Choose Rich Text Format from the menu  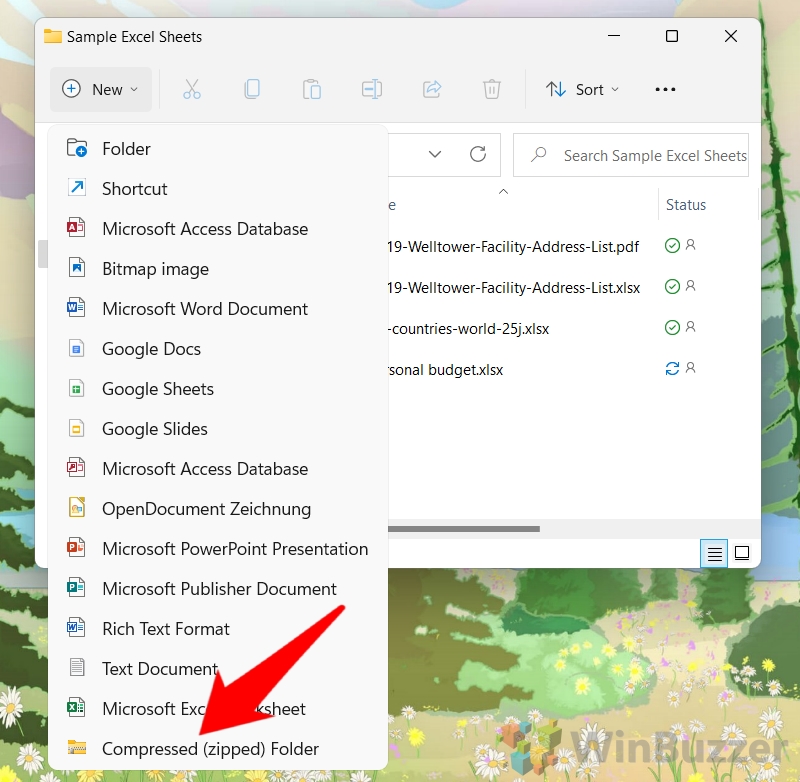point(218,629)
